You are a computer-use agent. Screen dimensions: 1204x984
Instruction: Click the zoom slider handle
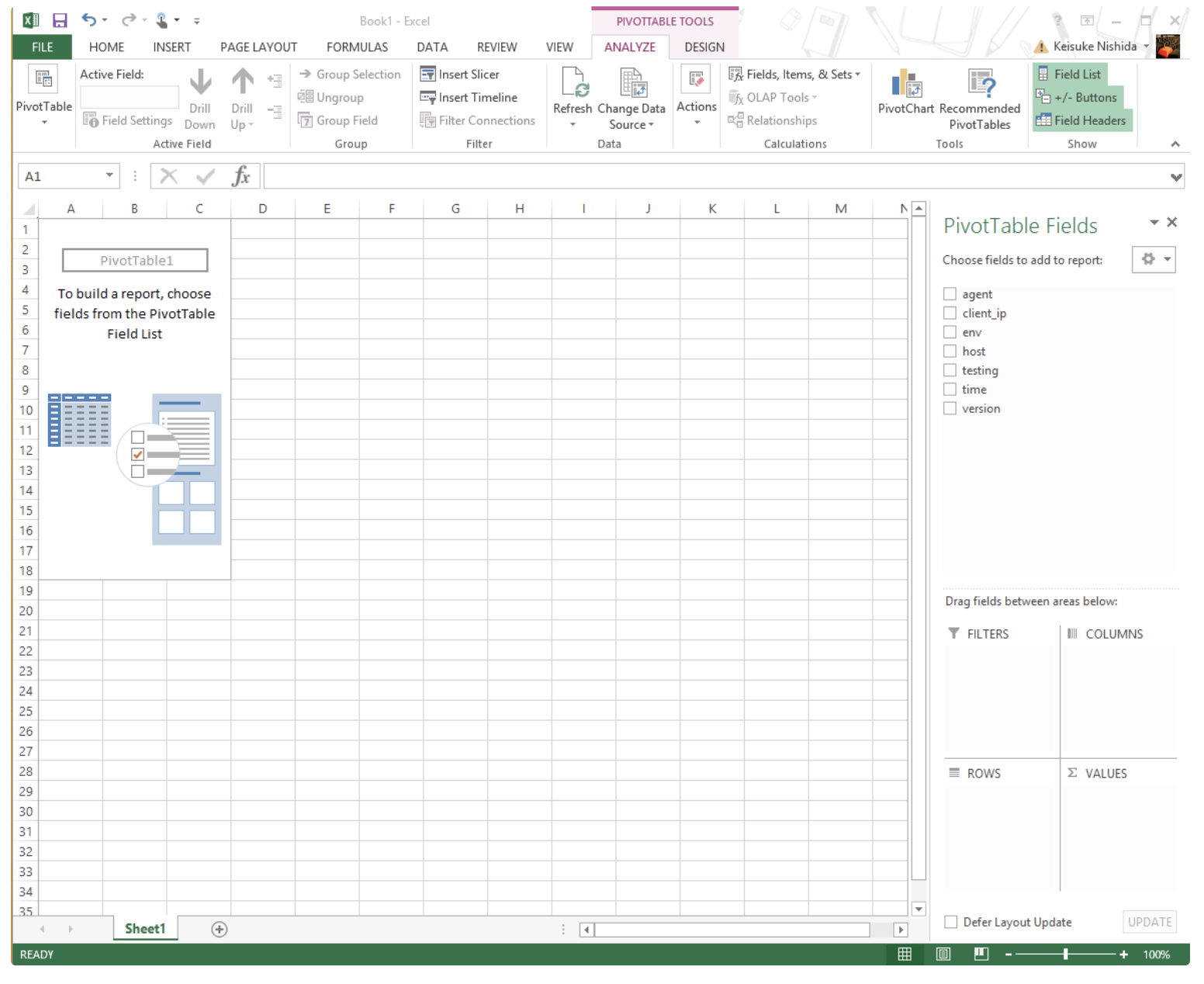point(1066,954)
